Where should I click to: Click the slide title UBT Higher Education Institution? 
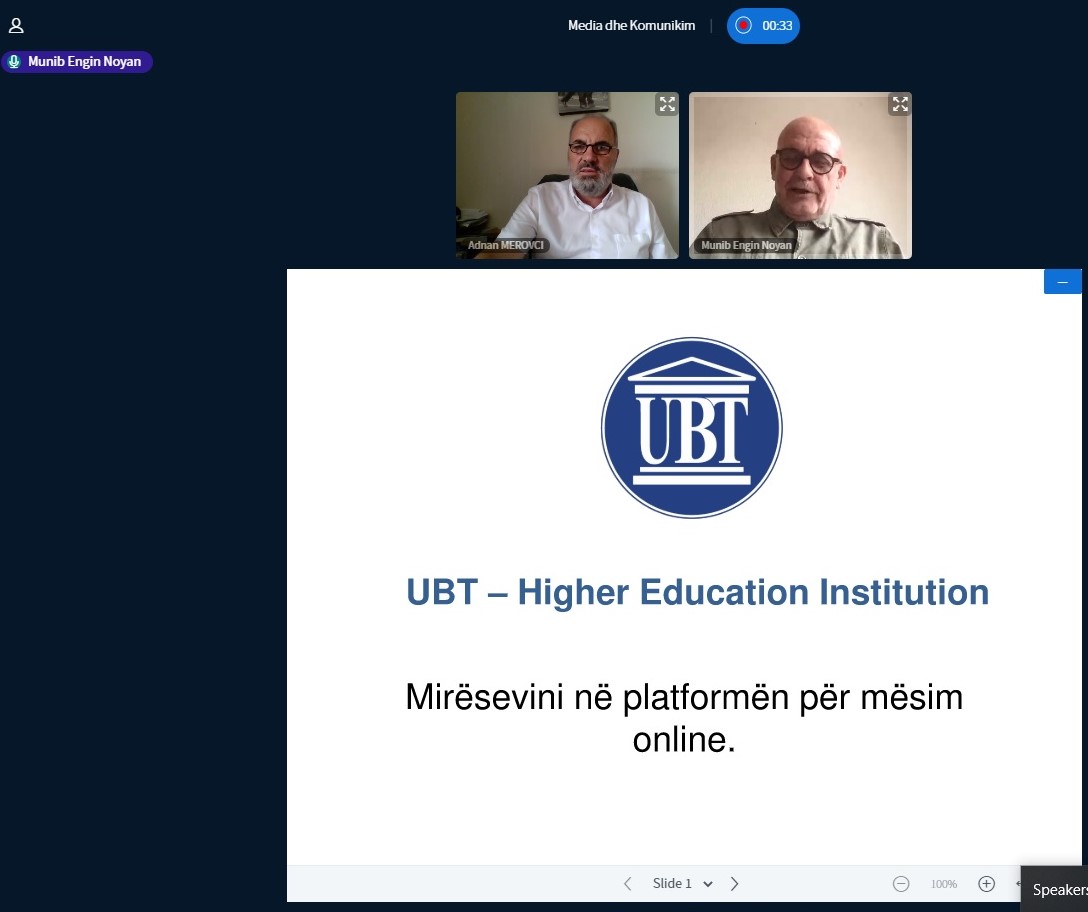[x=697, y=592]
